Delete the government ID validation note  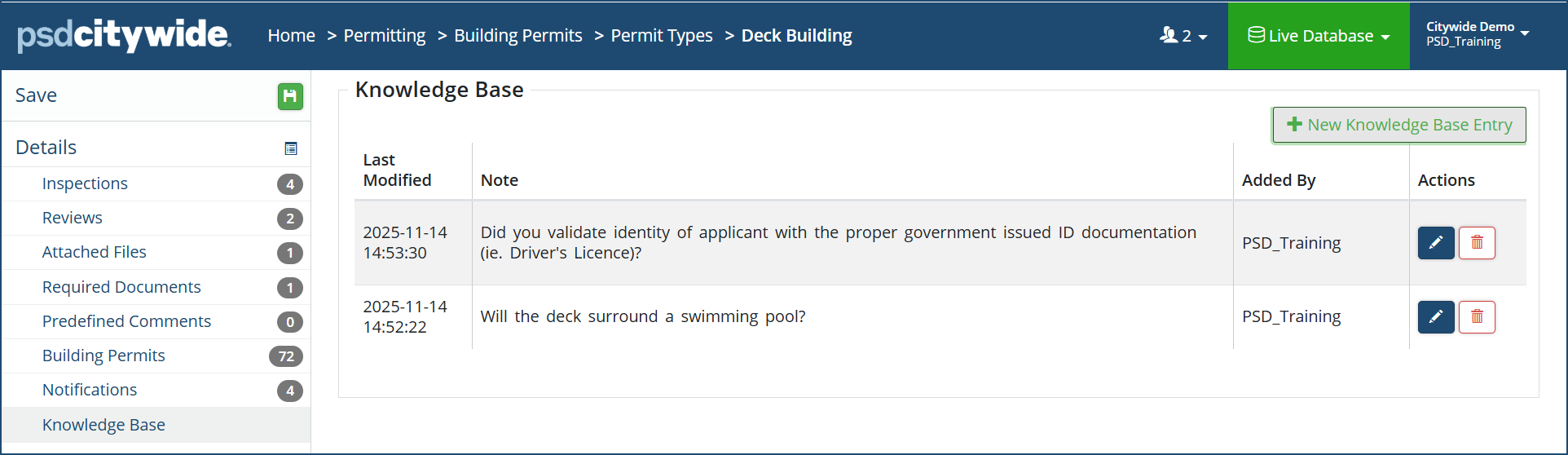coord(1477,243)
